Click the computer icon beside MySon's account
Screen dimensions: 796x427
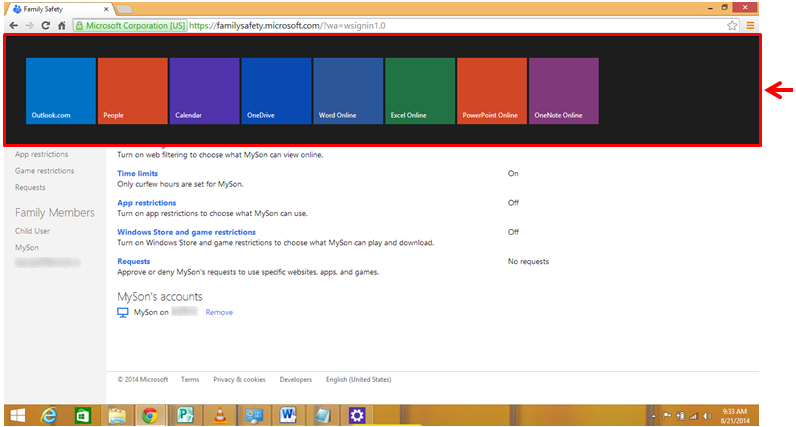pyautogui.click(x=123, y=313)
